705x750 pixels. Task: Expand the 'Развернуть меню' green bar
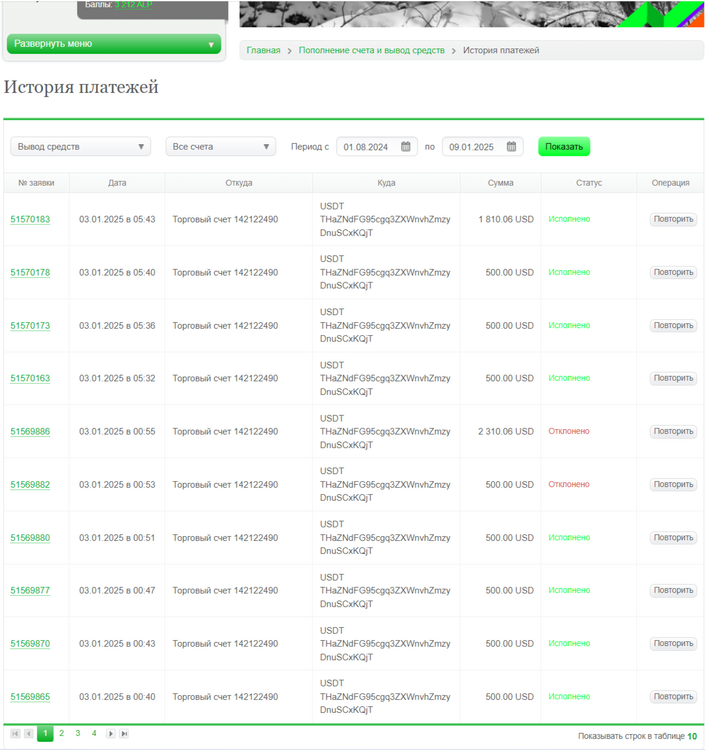[114, 44]
